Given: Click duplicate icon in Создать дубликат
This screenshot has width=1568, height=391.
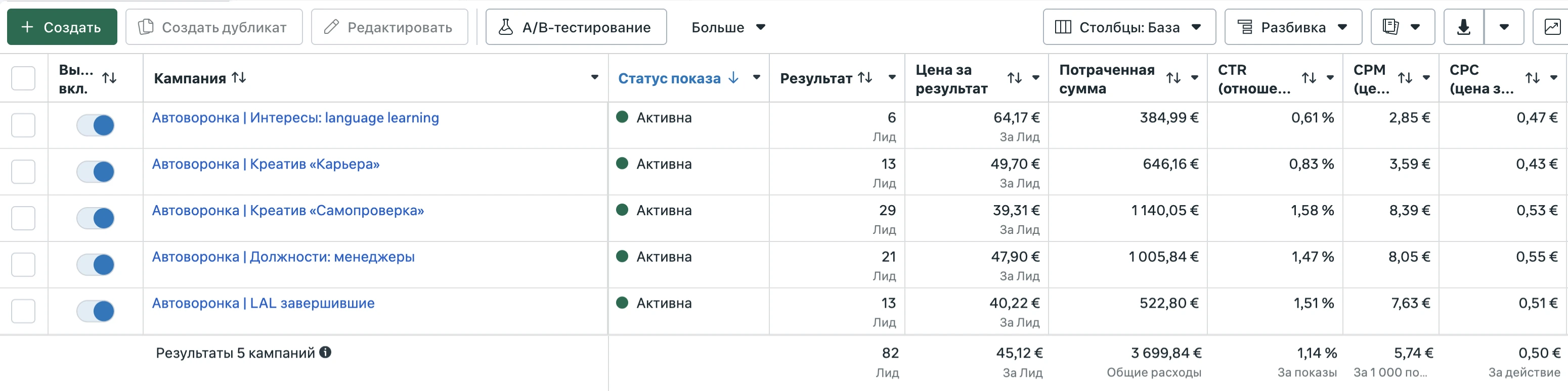Looking at the screenshot, I should (146, 27).
